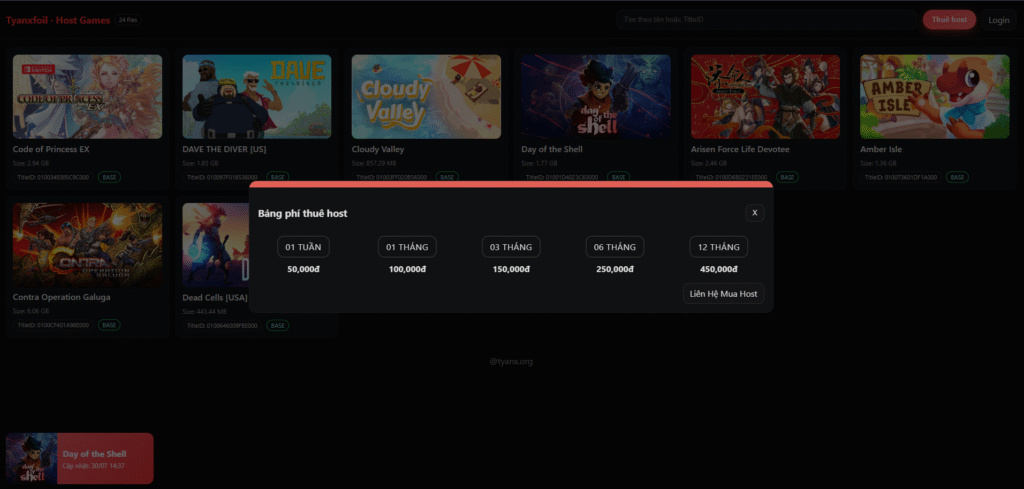Click the Tyanxfoil - Host Games title
This screenshot has width=1024, height=489.
58,20
